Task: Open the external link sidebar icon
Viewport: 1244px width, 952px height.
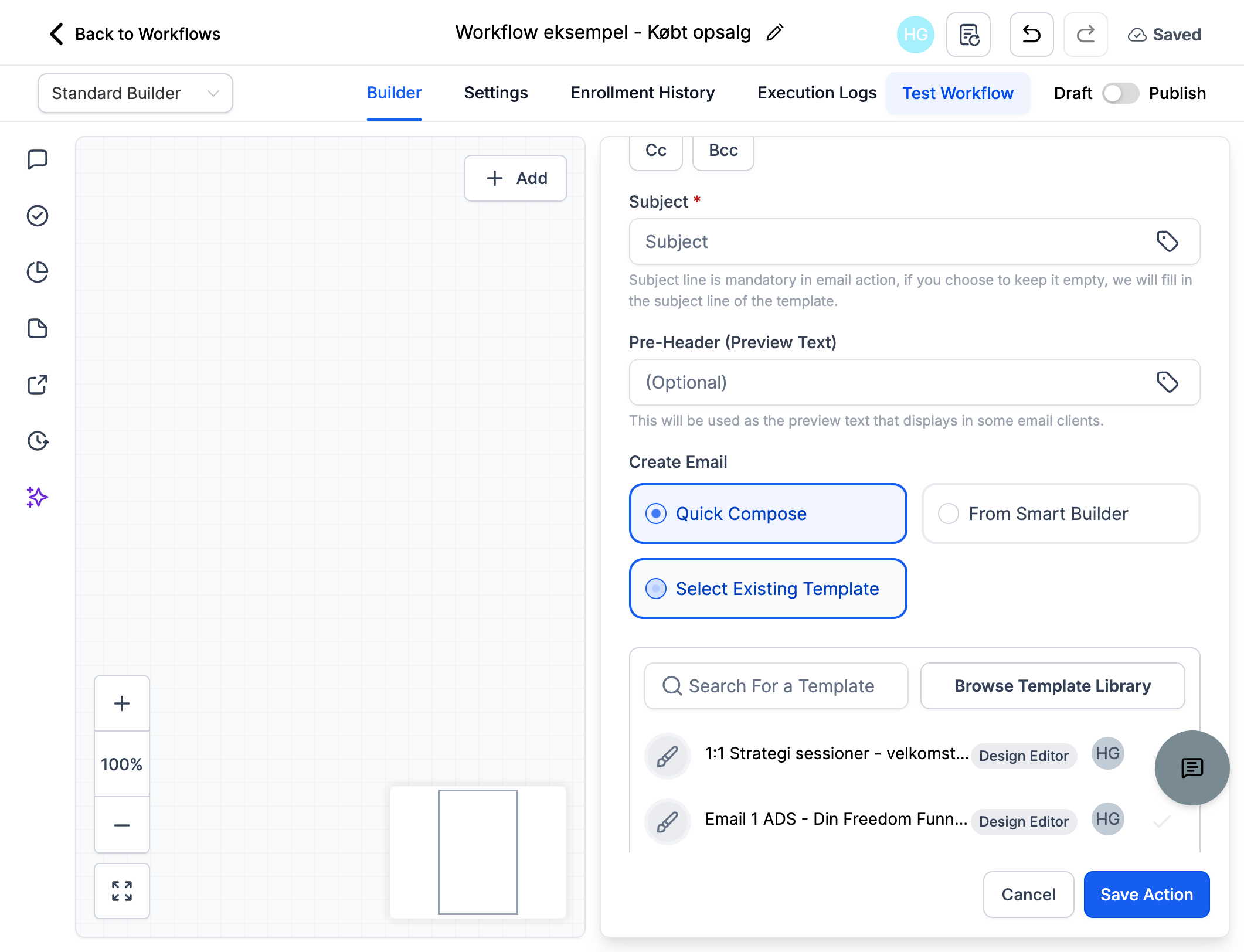Action: click(38, 385)
